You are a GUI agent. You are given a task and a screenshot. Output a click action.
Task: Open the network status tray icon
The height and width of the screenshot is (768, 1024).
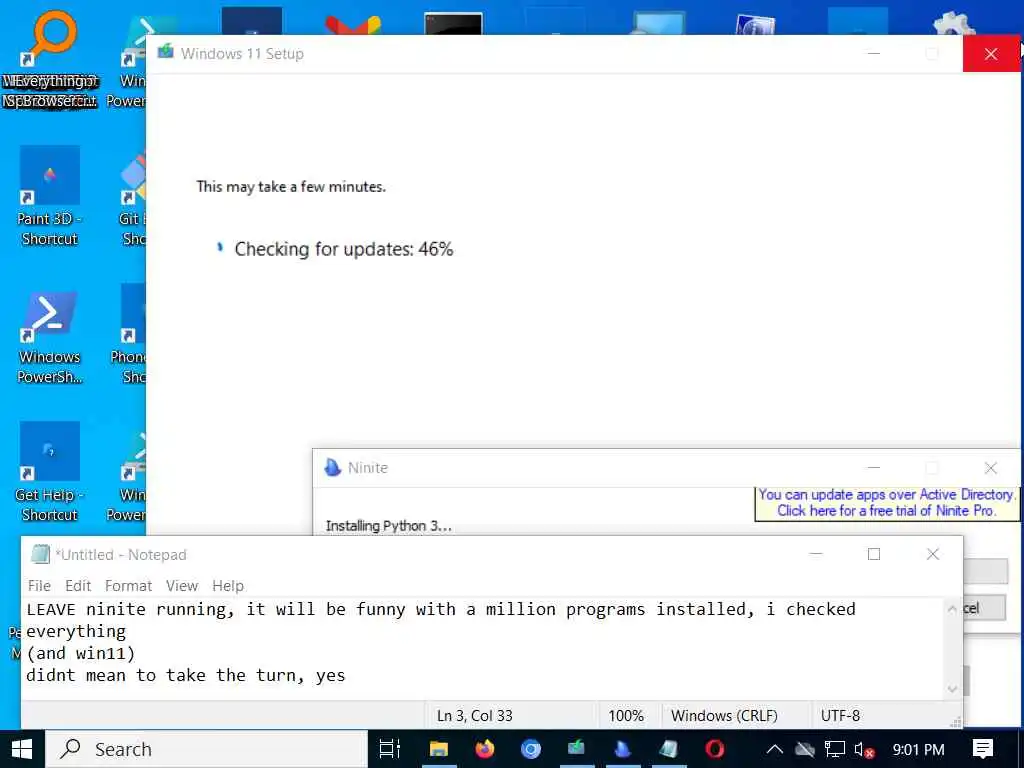point(835,750)
